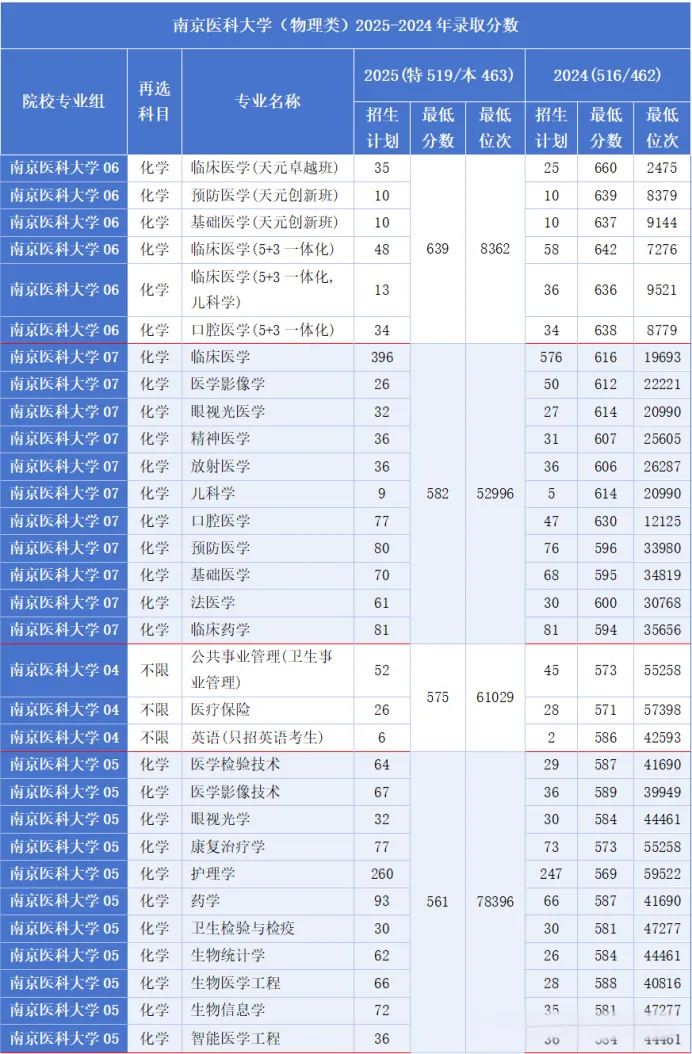The image size is (692, 1054).
Task: Select the rank value 35656
Action: pyautogui.click(x=662, y=630)
